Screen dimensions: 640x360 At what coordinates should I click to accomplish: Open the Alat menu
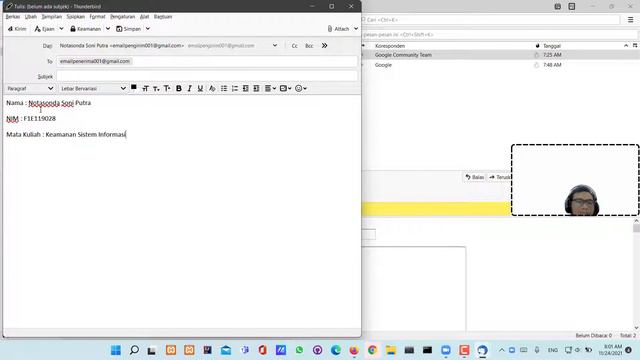[x=144, y=17]
